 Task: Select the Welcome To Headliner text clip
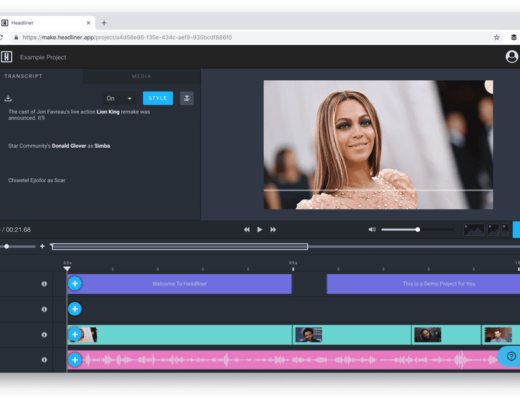(179, 284)
